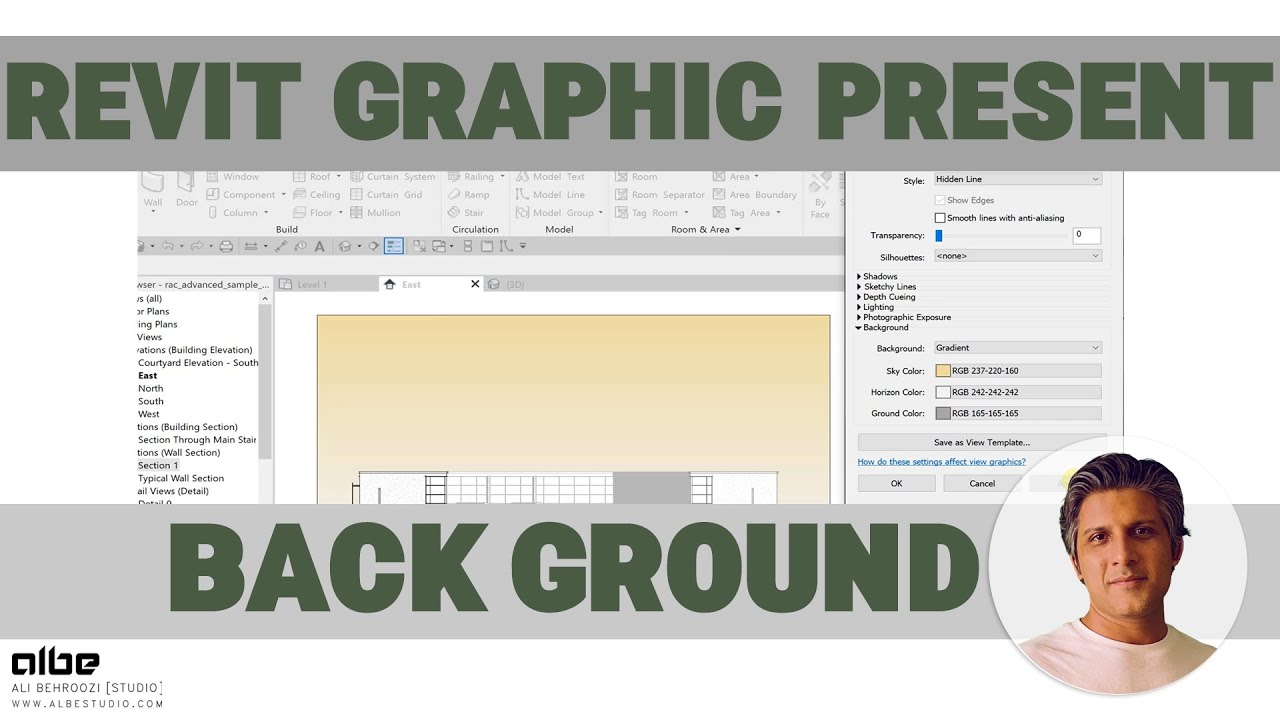1280x720 pixels.
Task: Click the Horizon Color swatch
Action: coord(943,392)
